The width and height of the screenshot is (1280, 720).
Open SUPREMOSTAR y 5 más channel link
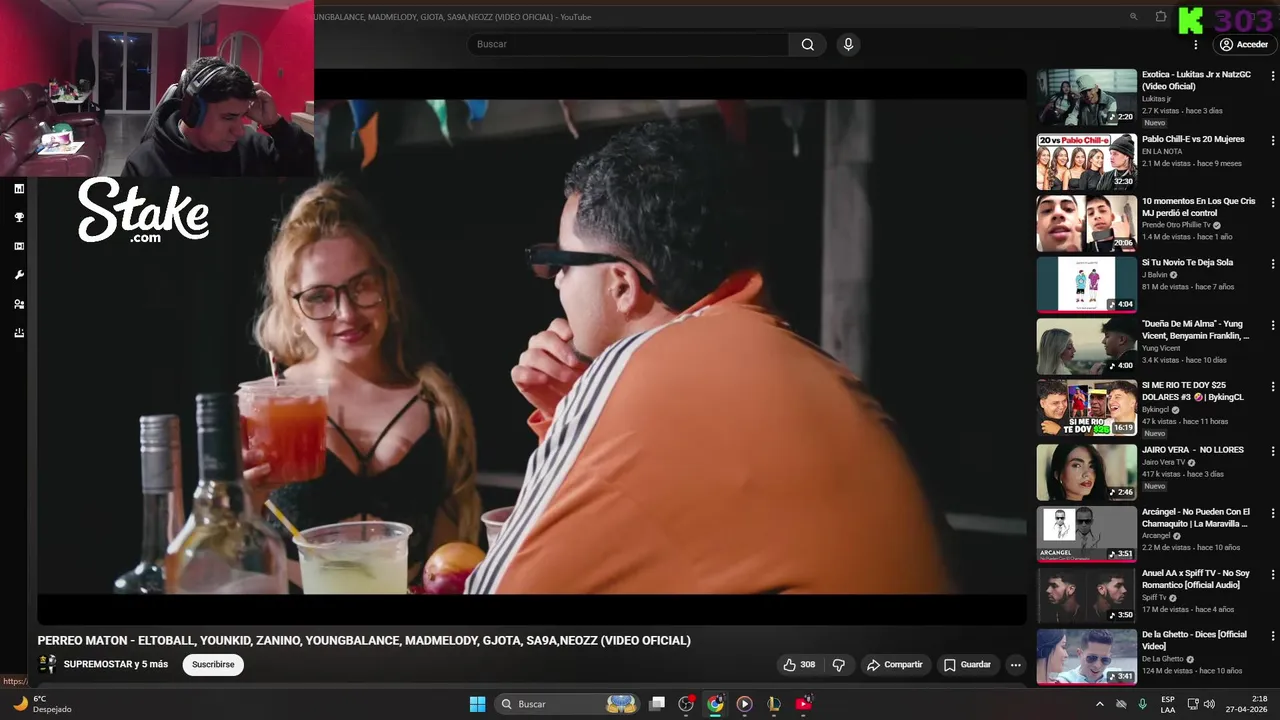pos(116,664)
